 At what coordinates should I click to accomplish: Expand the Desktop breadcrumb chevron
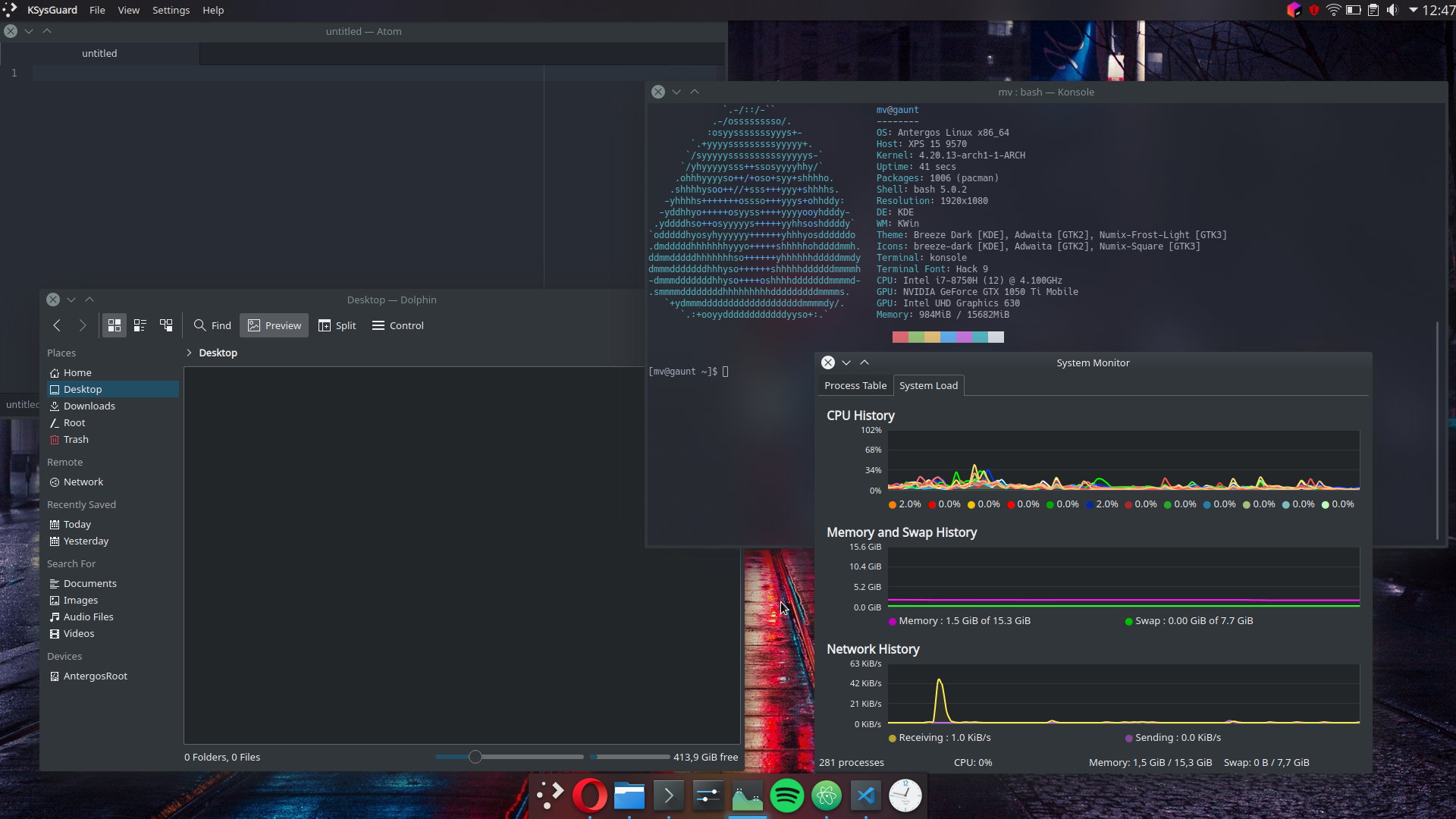[189, 353]
